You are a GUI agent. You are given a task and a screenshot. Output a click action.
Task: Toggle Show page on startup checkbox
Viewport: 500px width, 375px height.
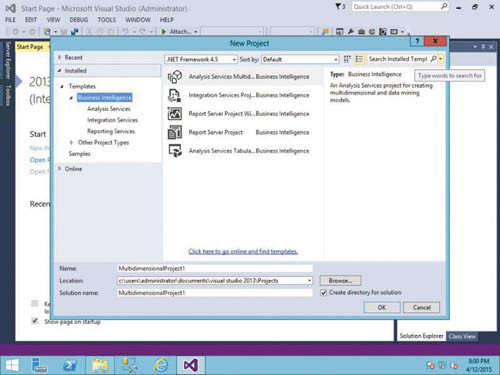click(34, 321)
